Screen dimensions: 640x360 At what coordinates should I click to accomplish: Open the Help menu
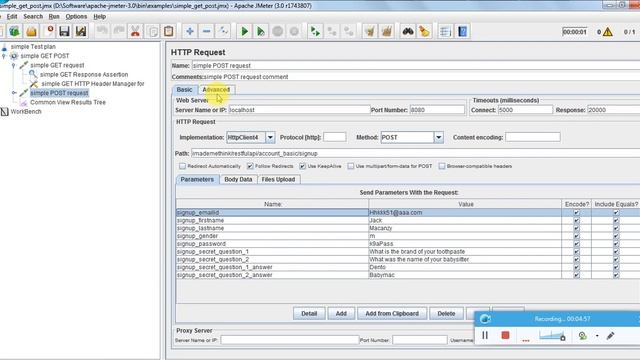tap(100, 17)
